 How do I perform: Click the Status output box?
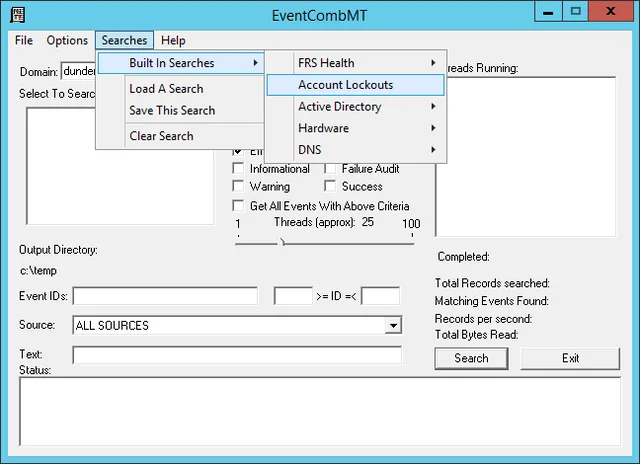point(320,412)
